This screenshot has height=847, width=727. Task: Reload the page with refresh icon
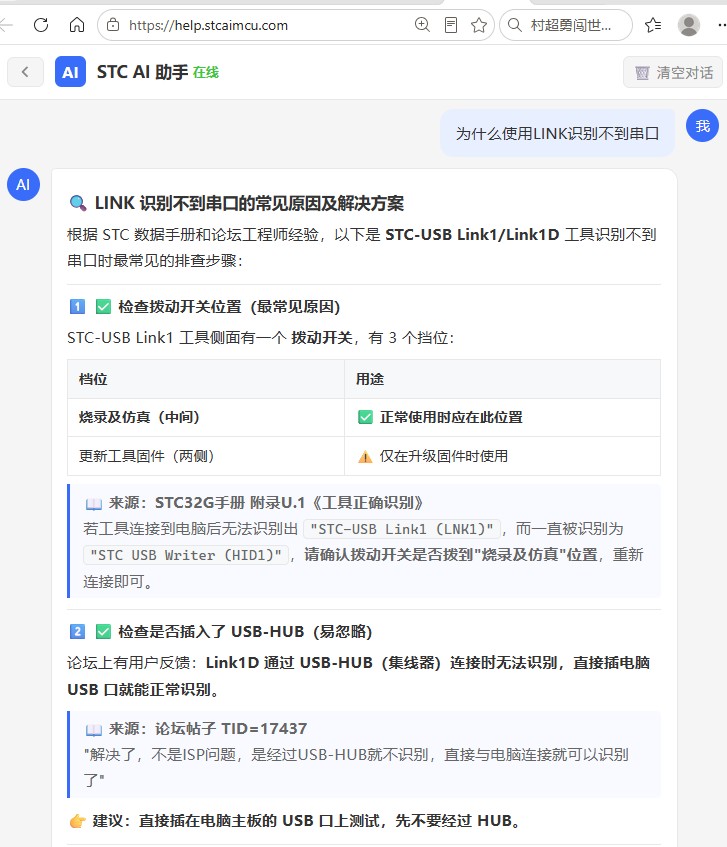click(41, 25)
